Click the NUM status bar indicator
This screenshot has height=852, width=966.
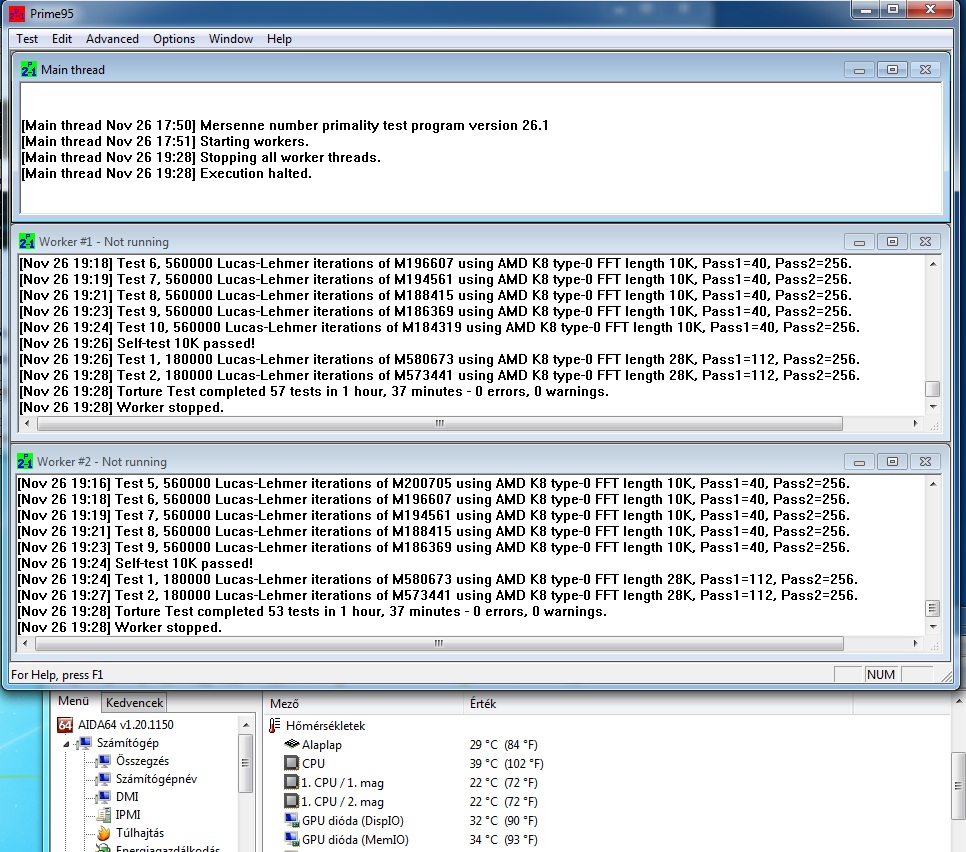881,674
